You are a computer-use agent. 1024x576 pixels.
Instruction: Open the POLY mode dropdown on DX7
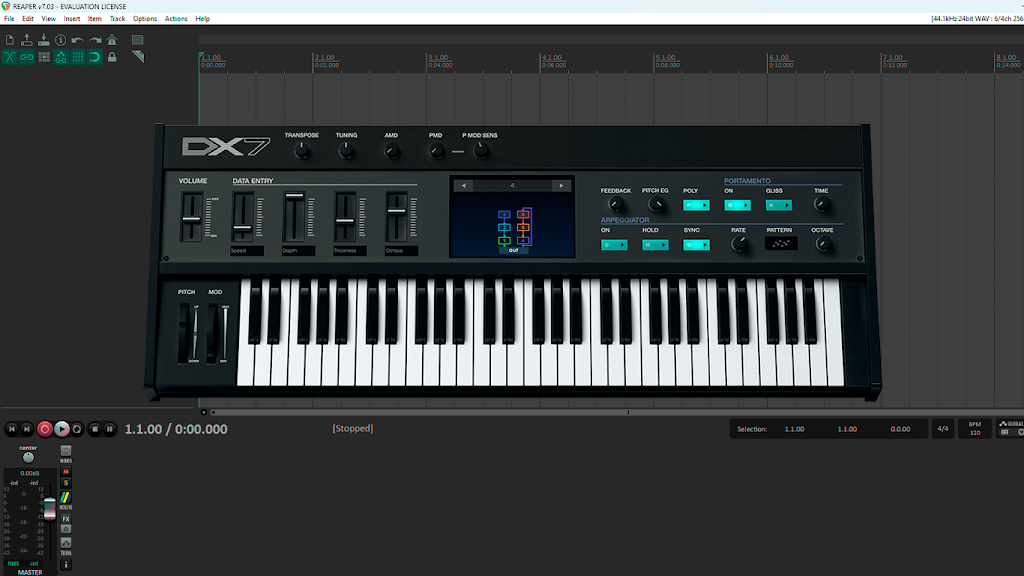[696, 205]
